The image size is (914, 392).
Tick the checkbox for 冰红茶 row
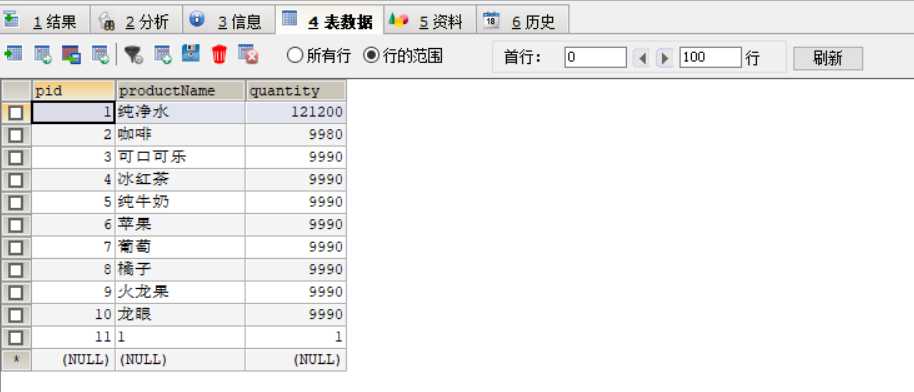point(16,180)
